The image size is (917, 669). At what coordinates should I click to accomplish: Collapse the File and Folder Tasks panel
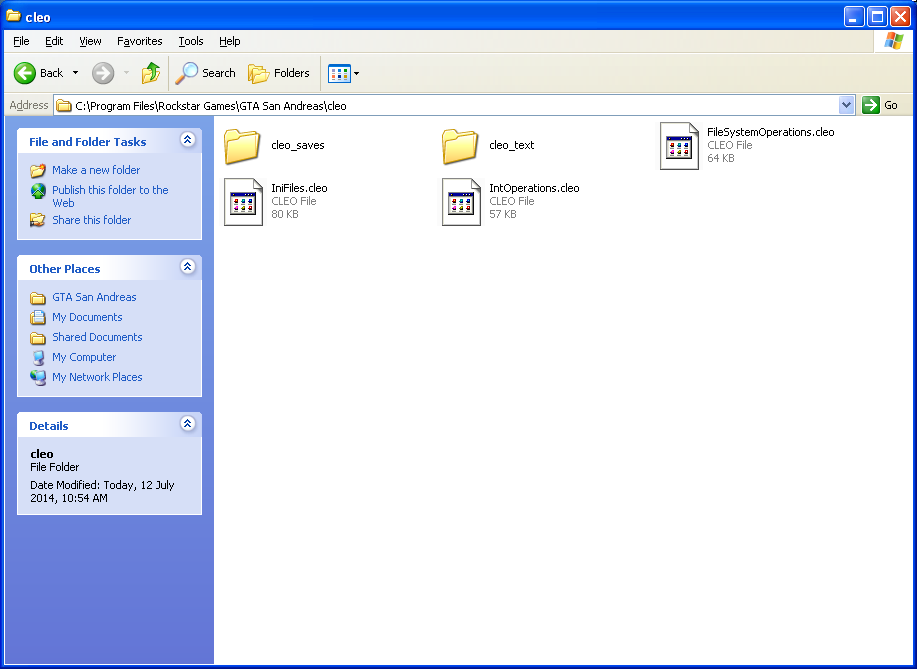(x=188, y=140)
